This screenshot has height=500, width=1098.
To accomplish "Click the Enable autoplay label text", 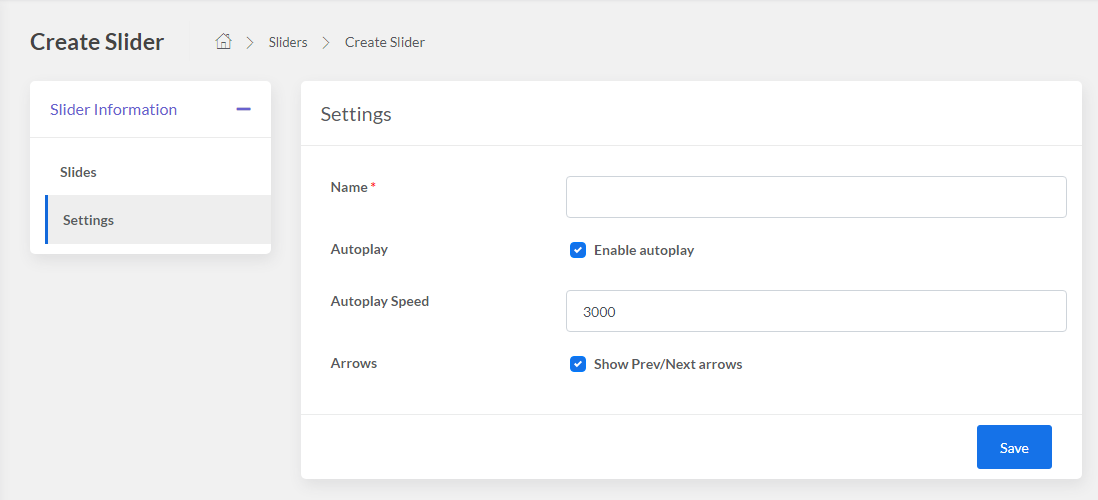I will tap(644, 250).
